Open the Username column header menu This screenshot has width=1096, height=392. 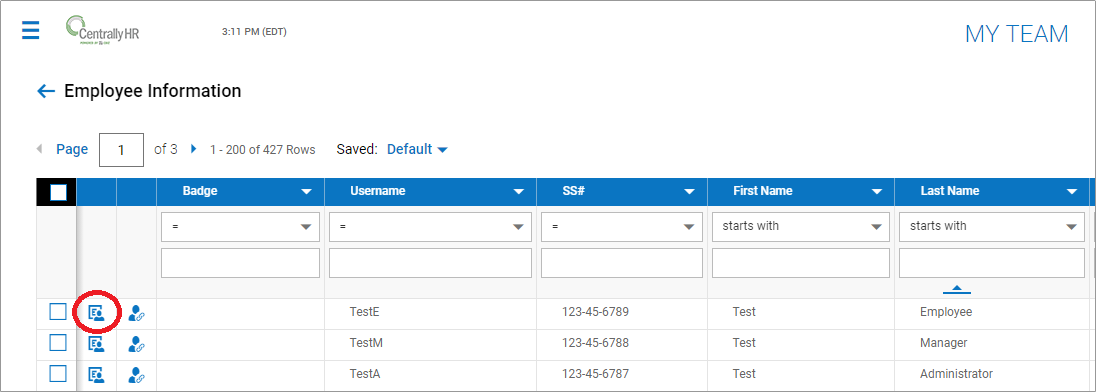click(x=519, y=192)
